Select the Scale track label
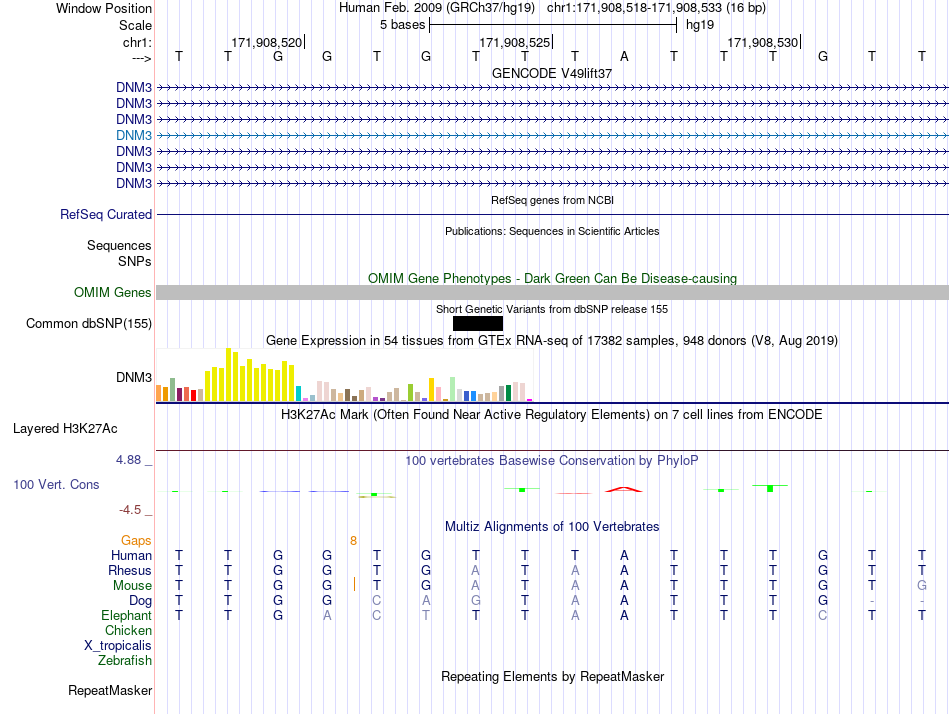 tap(135, 25)
